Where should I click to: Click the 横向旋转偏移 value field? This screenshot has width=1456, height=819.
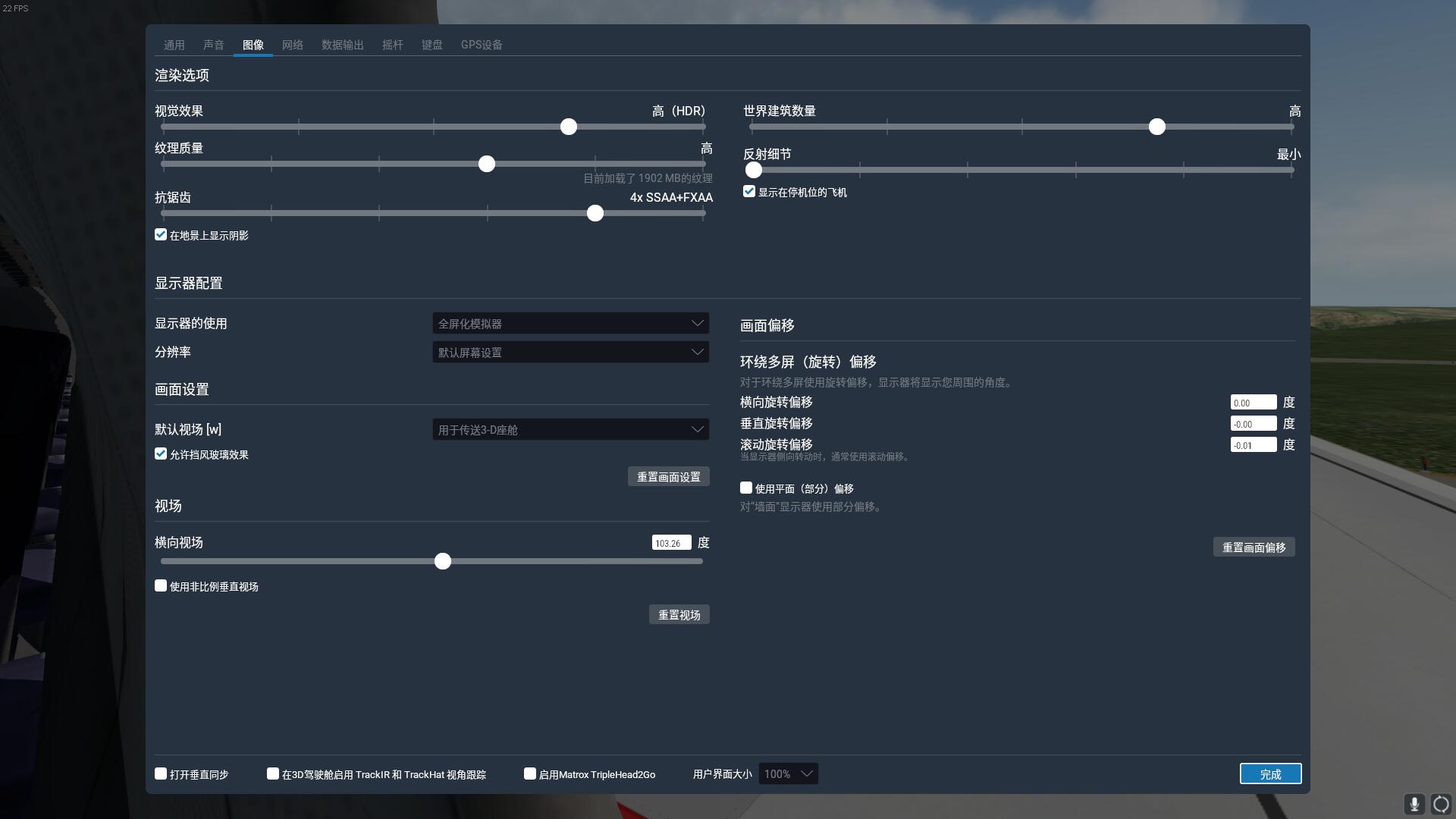[1254, 402]
